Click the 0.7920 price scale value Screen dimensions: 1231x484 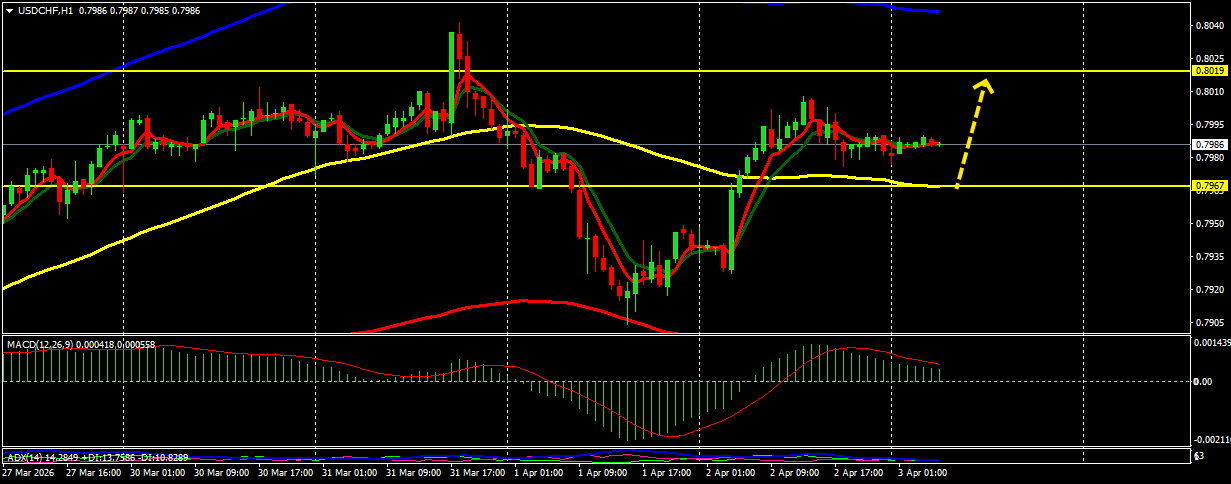(1210, 290)
